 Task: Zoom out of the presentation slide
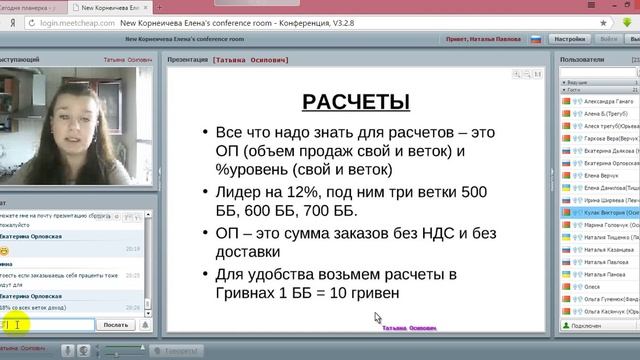tap(527, 74)
